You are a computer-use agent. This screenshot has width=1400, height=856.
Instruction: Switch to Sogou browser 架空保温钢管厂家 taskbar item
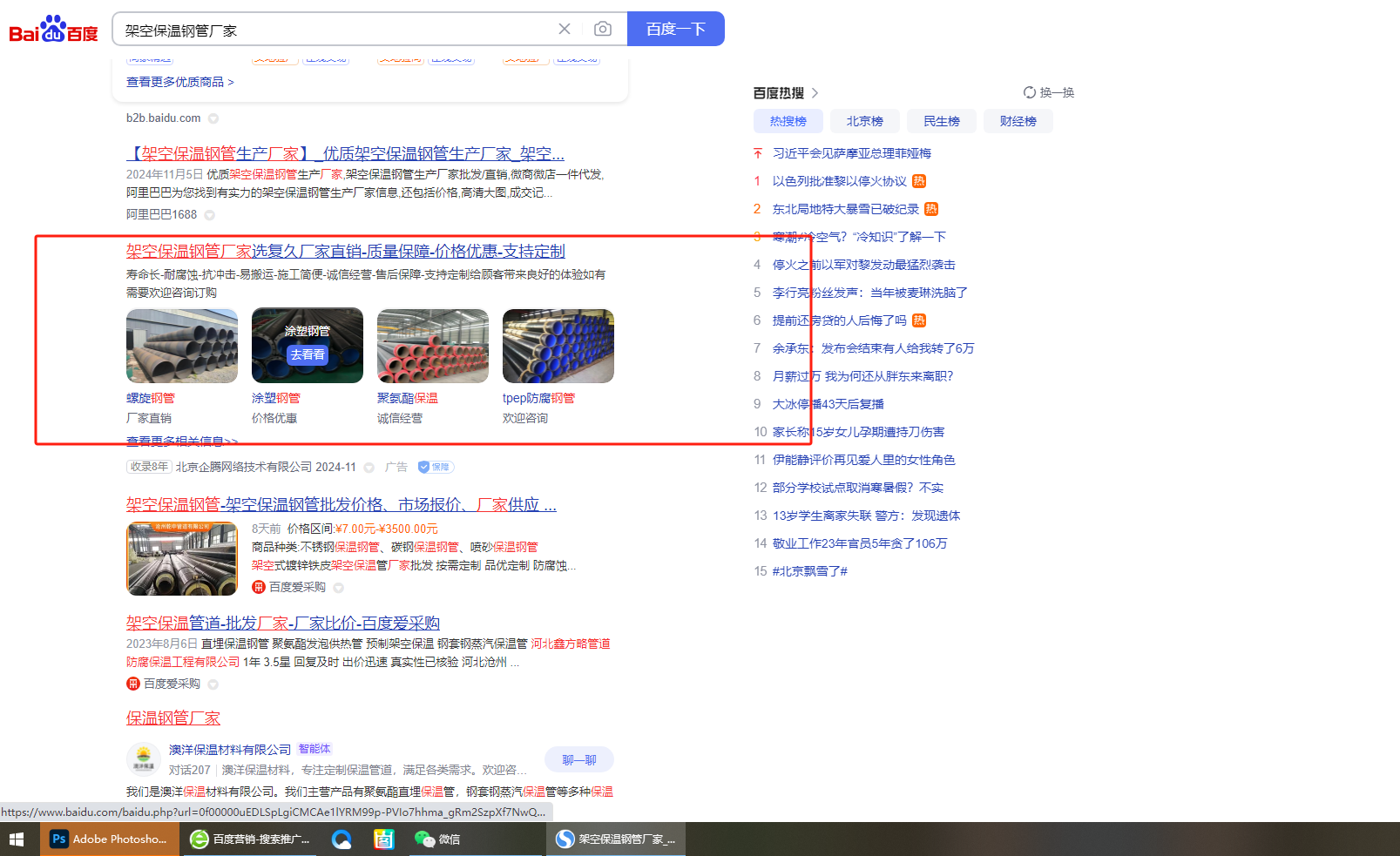[617, 839]
